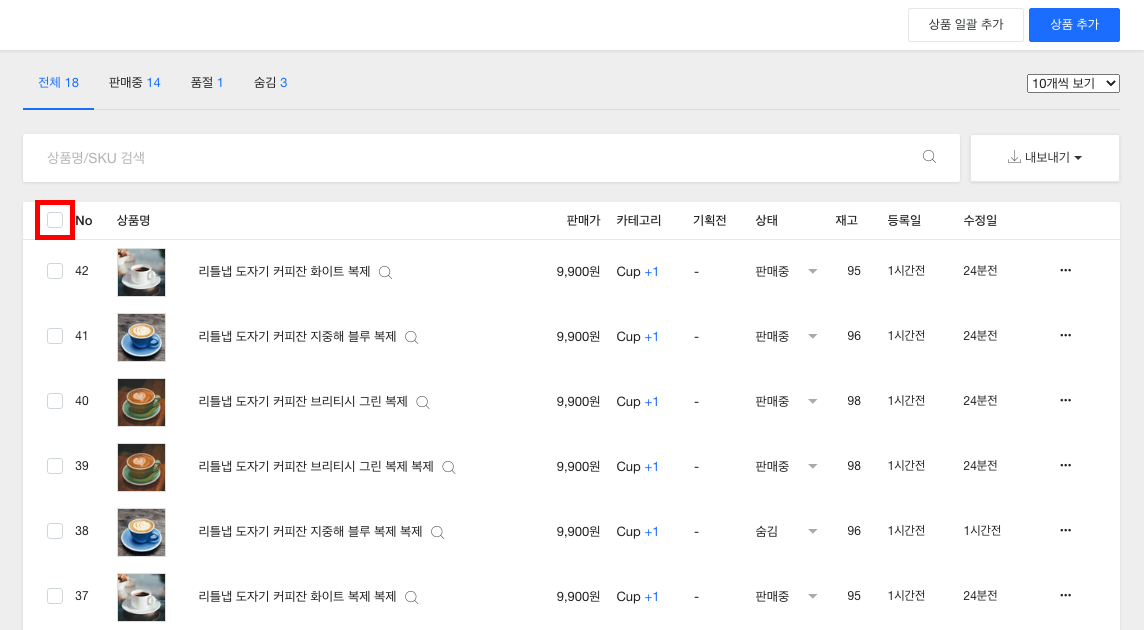The height and width of the screenshot is (630, 1144).
Task: Open more options menu for product 40
Action: click(1065, 400)
